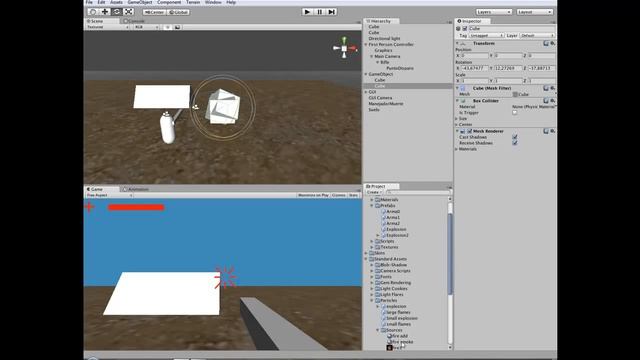The height and width of the screenshot is (360, 640).
Task: Select the Scale tool in toolbar
Action: pos(128,12)
